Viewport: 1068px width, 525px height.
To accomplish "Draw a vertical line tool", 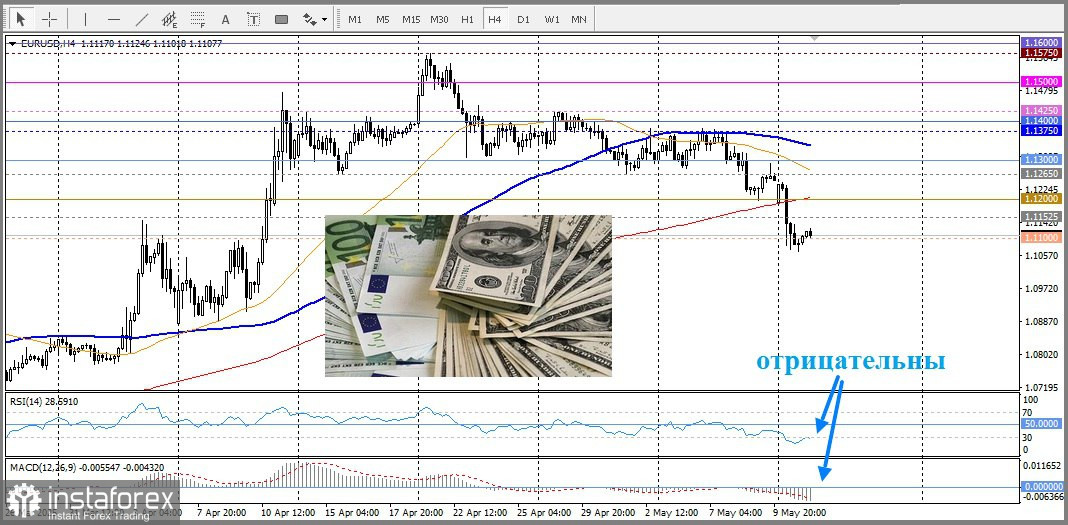I will (85, 19).
